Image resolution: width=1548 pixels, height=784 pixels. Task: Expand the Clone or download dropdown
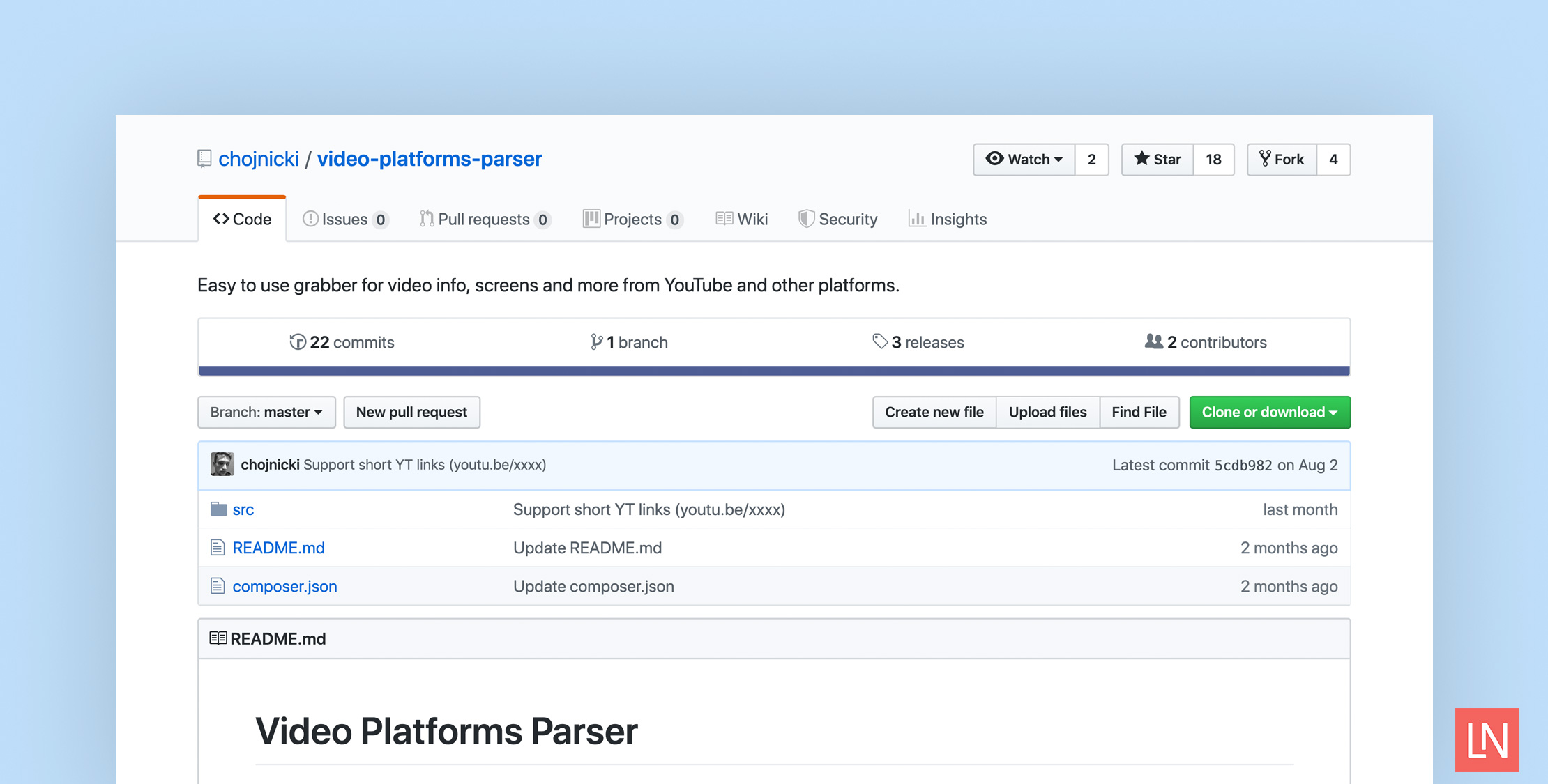1269,412
